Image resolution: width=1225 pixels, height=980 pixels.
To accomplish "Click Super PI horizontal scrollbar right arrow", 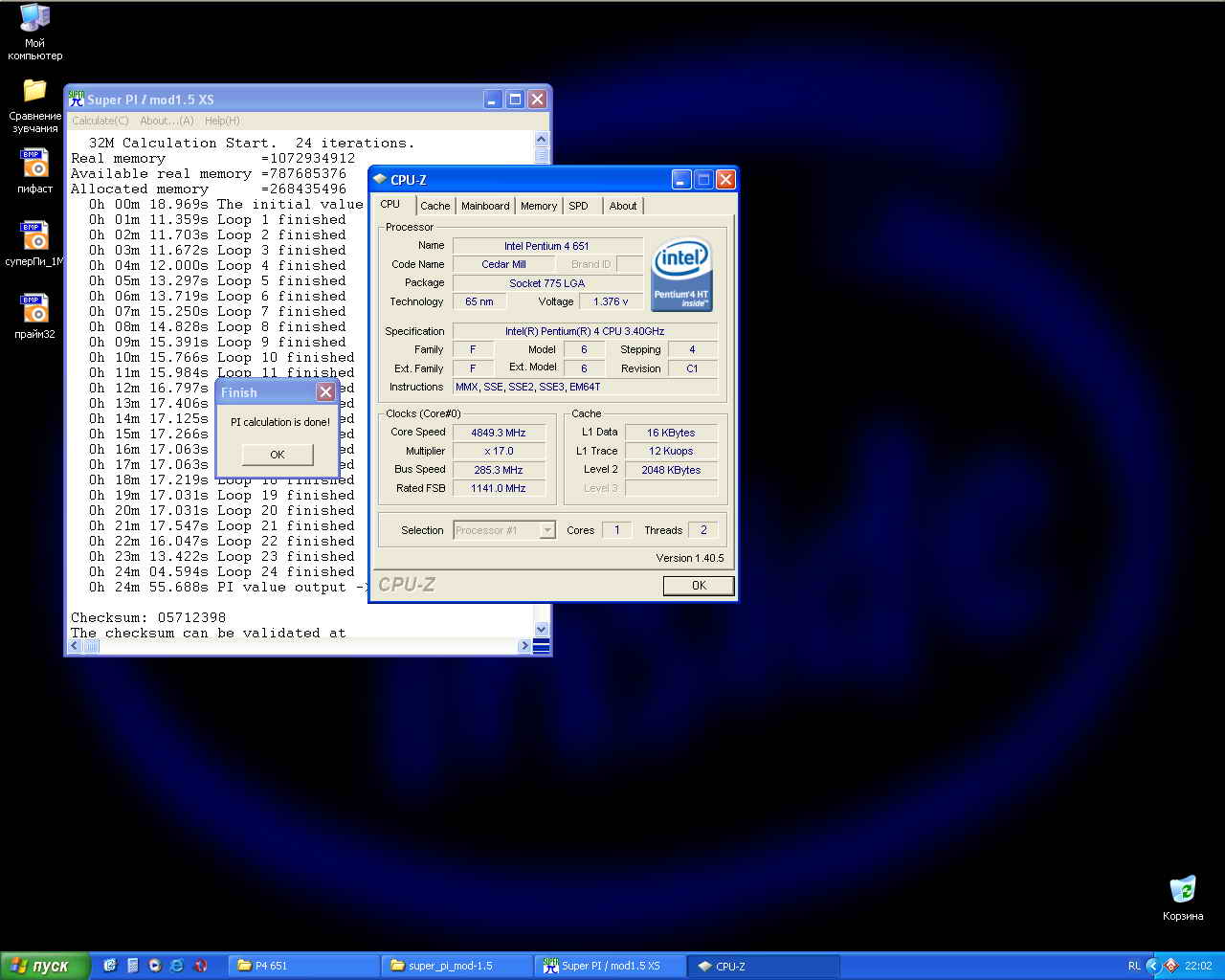I will point(524,646).
